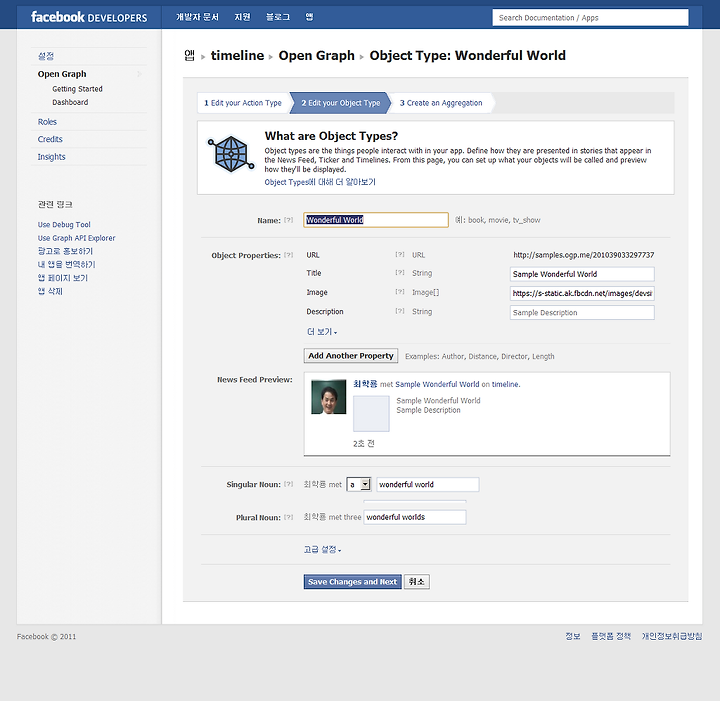This screenshot has height=701, width=720.
Task: Open Roles in the sidebar
Action: (47, 122)
